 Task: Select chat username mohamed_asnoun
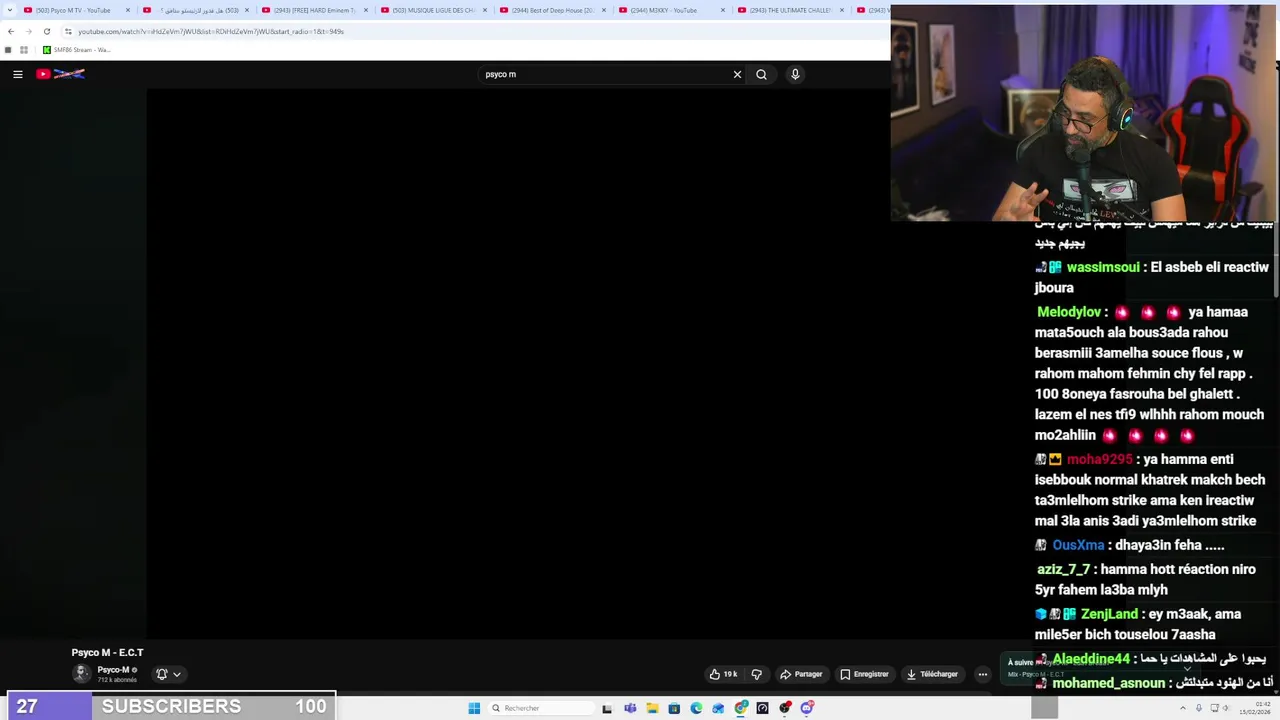click(1108, 683)
